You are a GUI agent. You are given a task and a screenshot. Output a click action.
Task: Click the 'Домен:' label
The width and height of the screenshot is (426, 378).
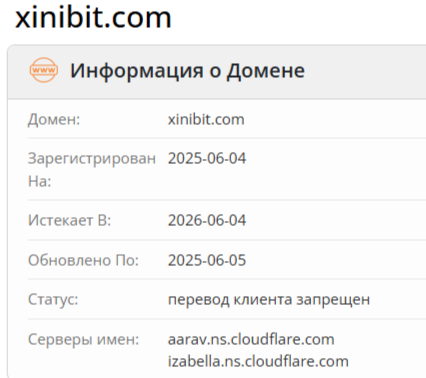click(x=54, y=119)
